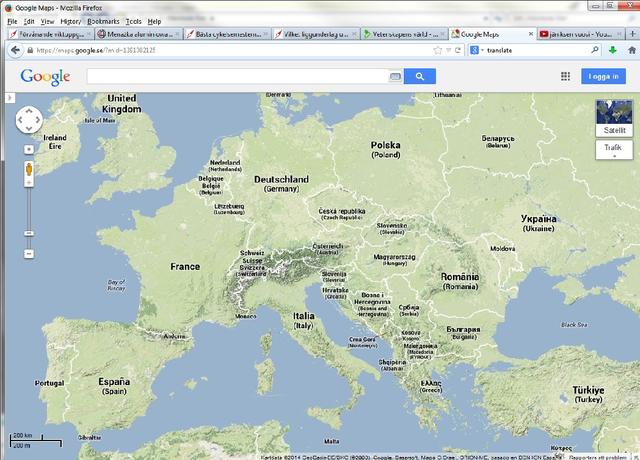Open the on-screen keyboard icon in Maps search
This screenshot has height=460, width=640.
click(x=395, y=76)
